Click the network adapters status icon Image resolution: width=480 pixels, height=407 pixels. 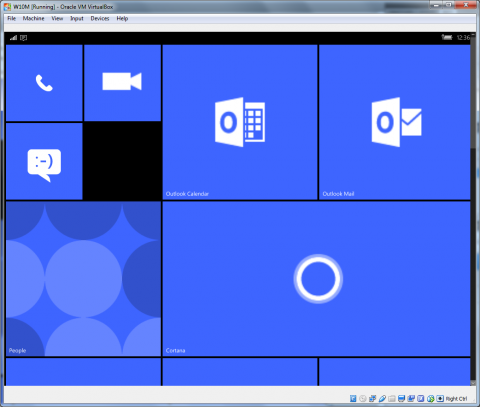point(372,398)
